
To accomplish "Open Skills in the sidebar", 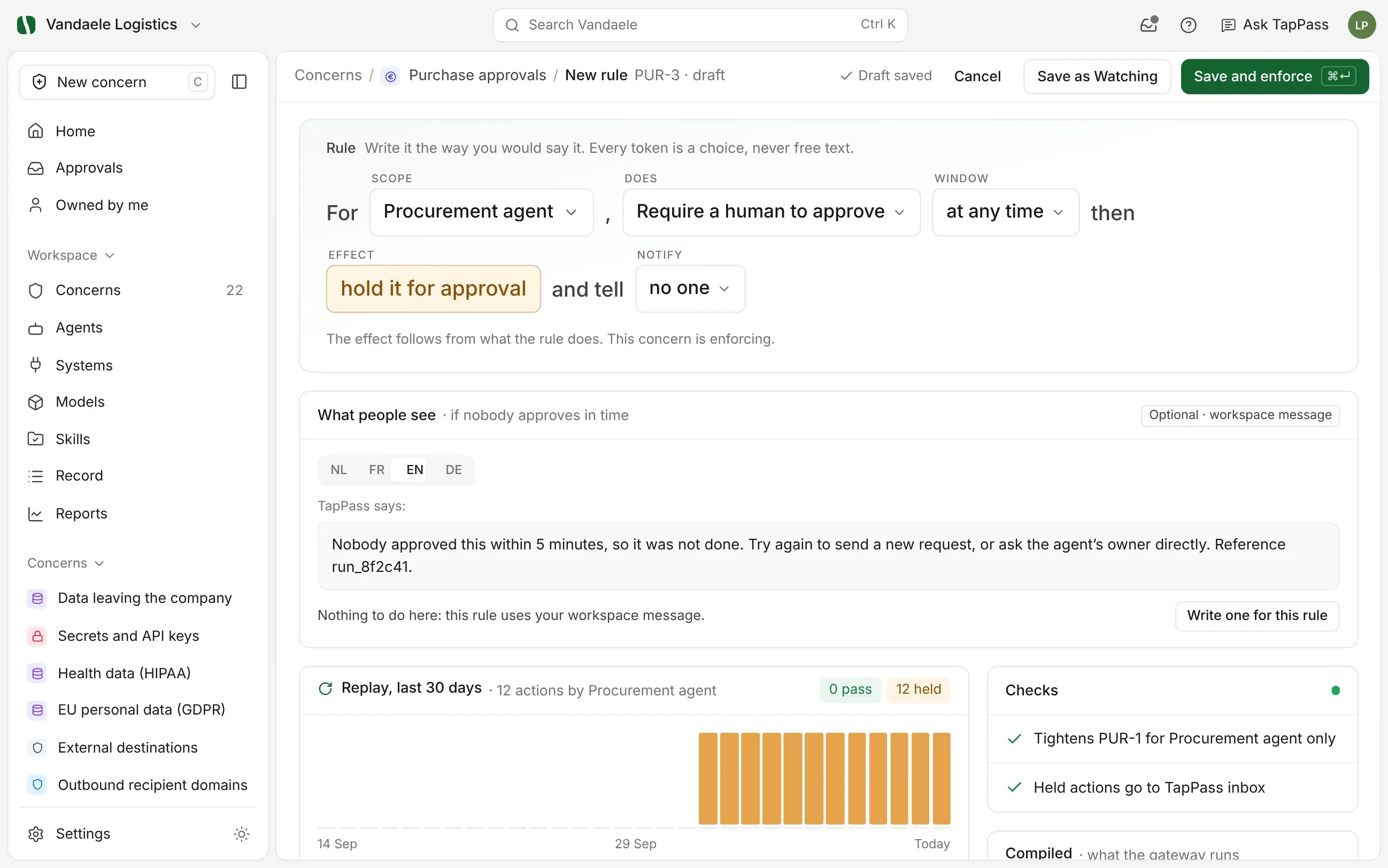I will pyautogui.click(x=137, y=439).
